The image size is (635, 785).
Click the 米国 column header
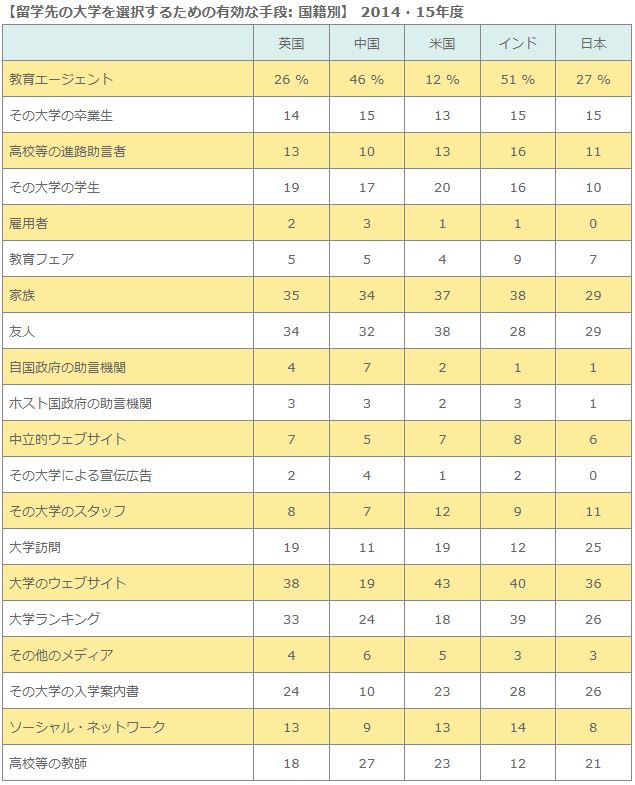[442, 44]
